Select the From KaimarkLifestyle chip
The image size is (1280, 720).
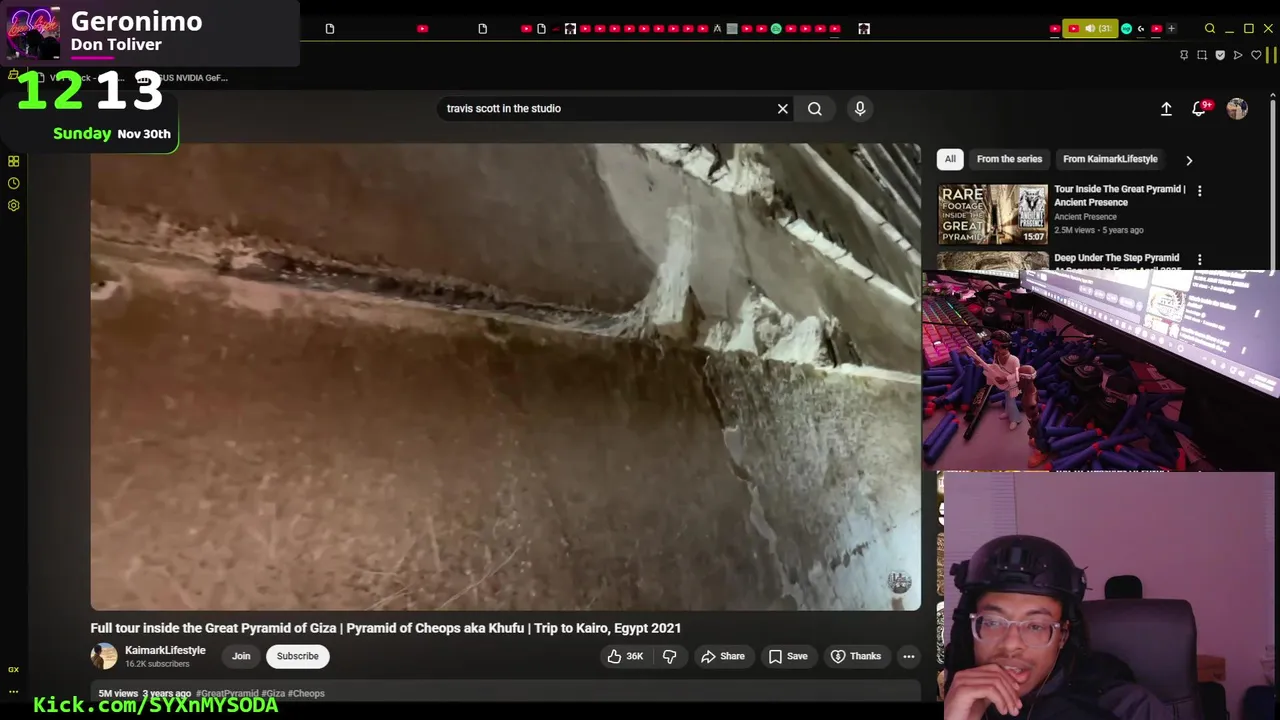(1110, 159)
